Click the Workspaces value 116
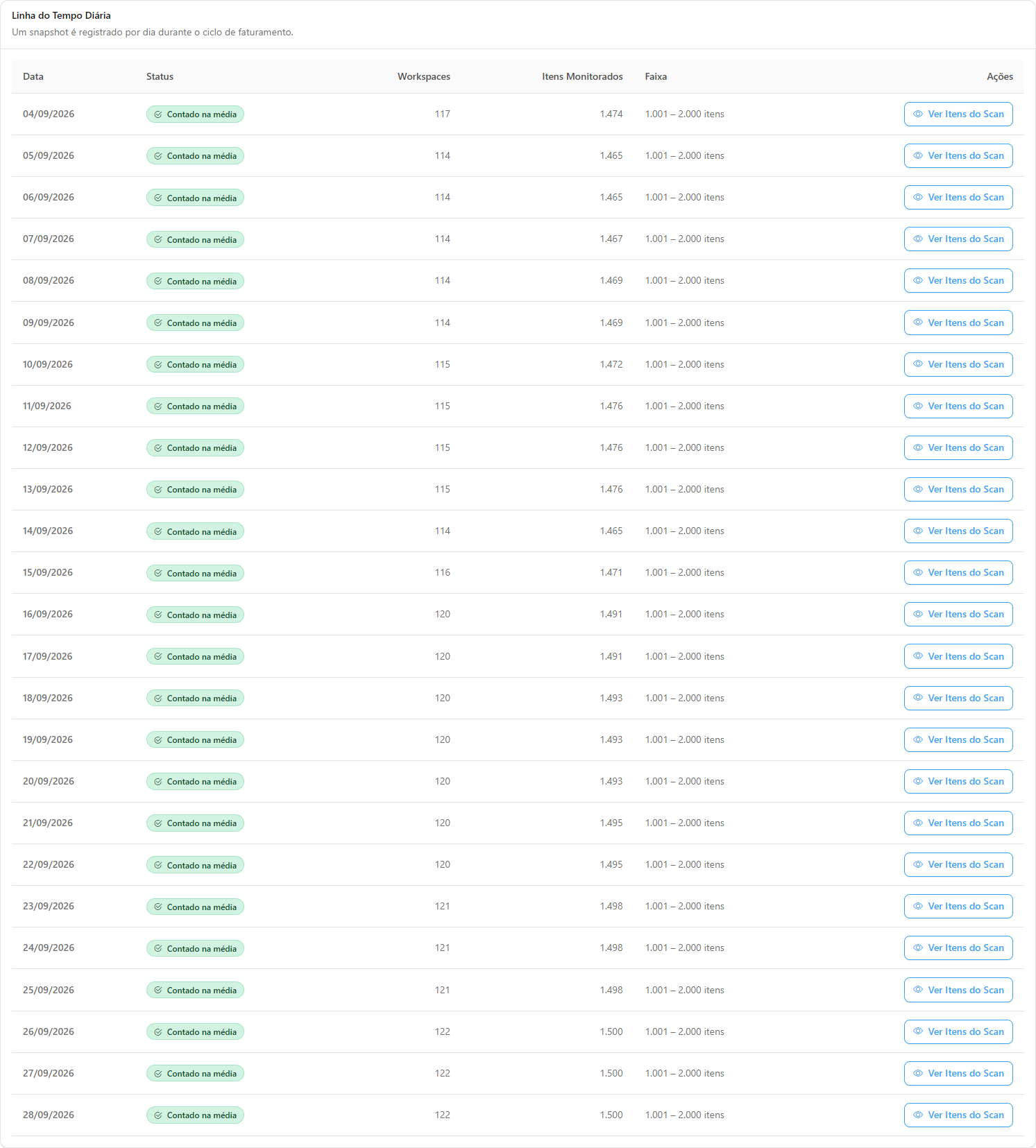Viewport: 1036px width, 1148px height. click(443, 572)
